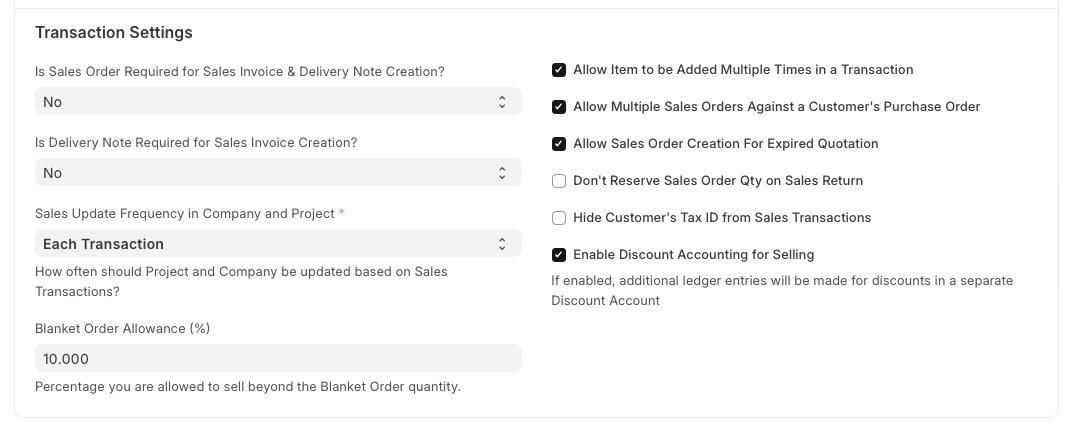Click the chevron arrows on Sales Order Required select

pyautogui.click(x=502, y=102)
